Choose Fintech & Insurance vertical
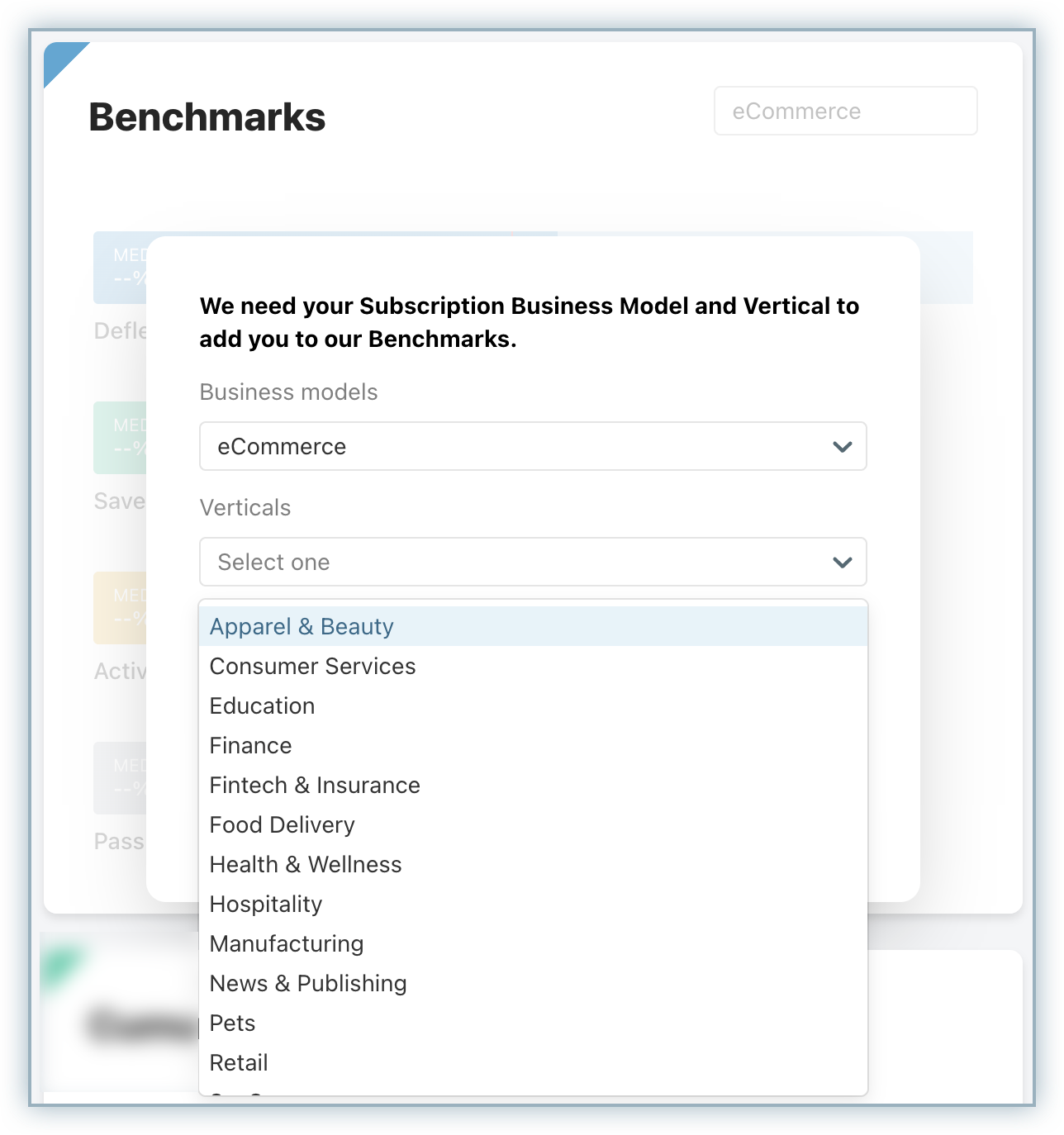 (315, 786)
